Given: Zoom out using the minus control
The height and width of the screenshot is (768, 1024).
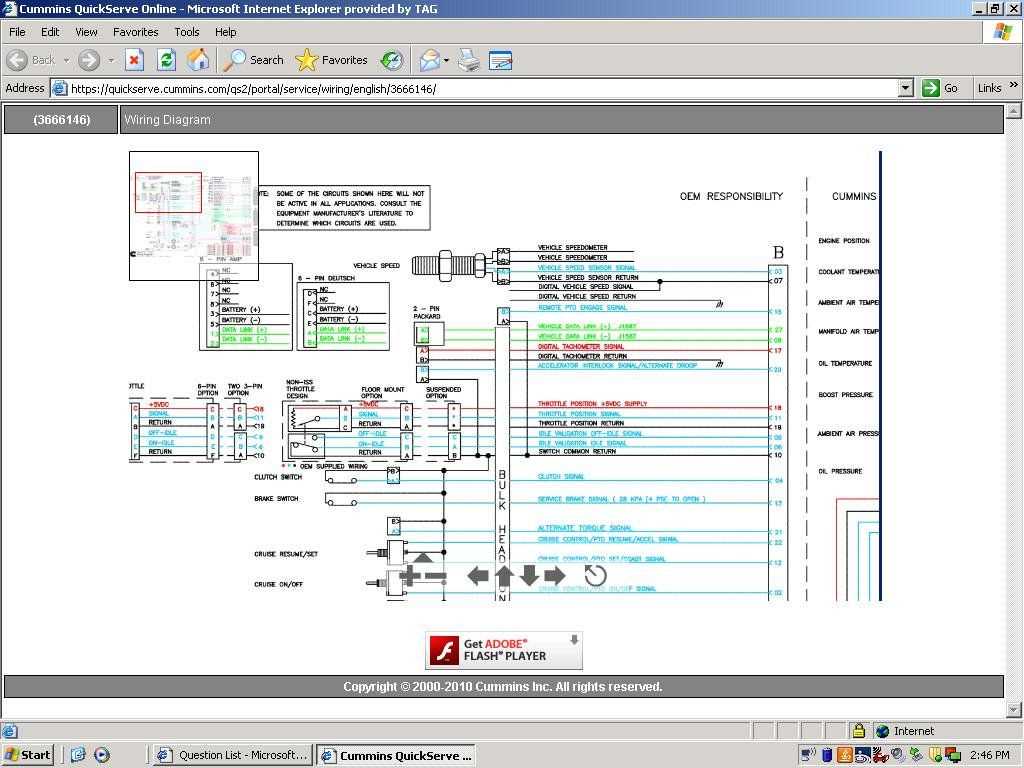Looking at the screenshot, I should click(437, 576).
